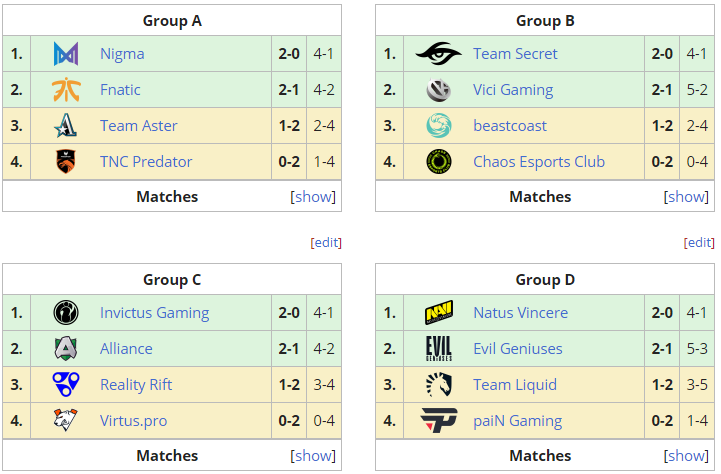Click edit link under Group B table
721x474 pixels.
[699, 242]
